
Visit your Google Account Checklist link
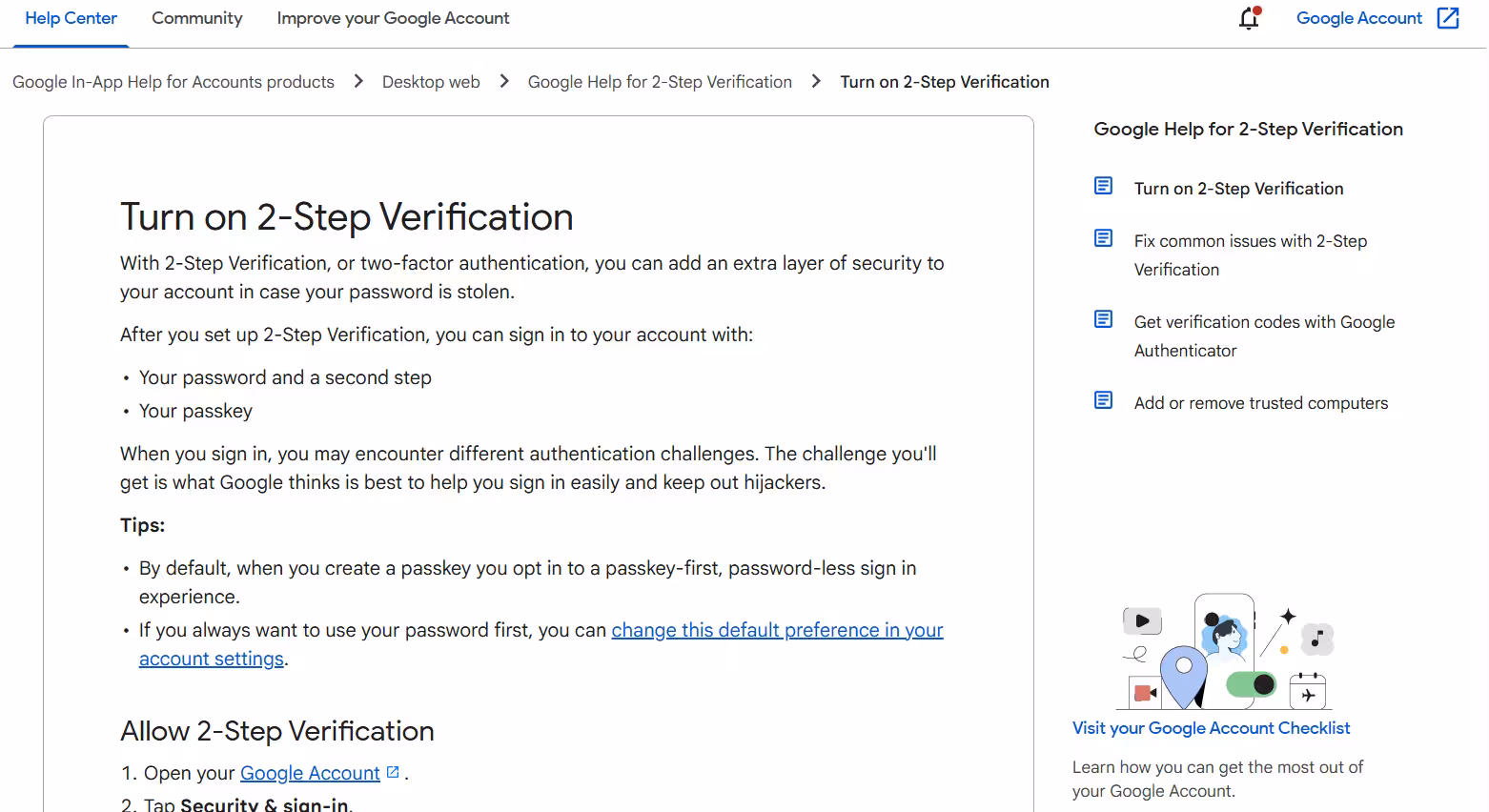click(x=1211, y=728)
